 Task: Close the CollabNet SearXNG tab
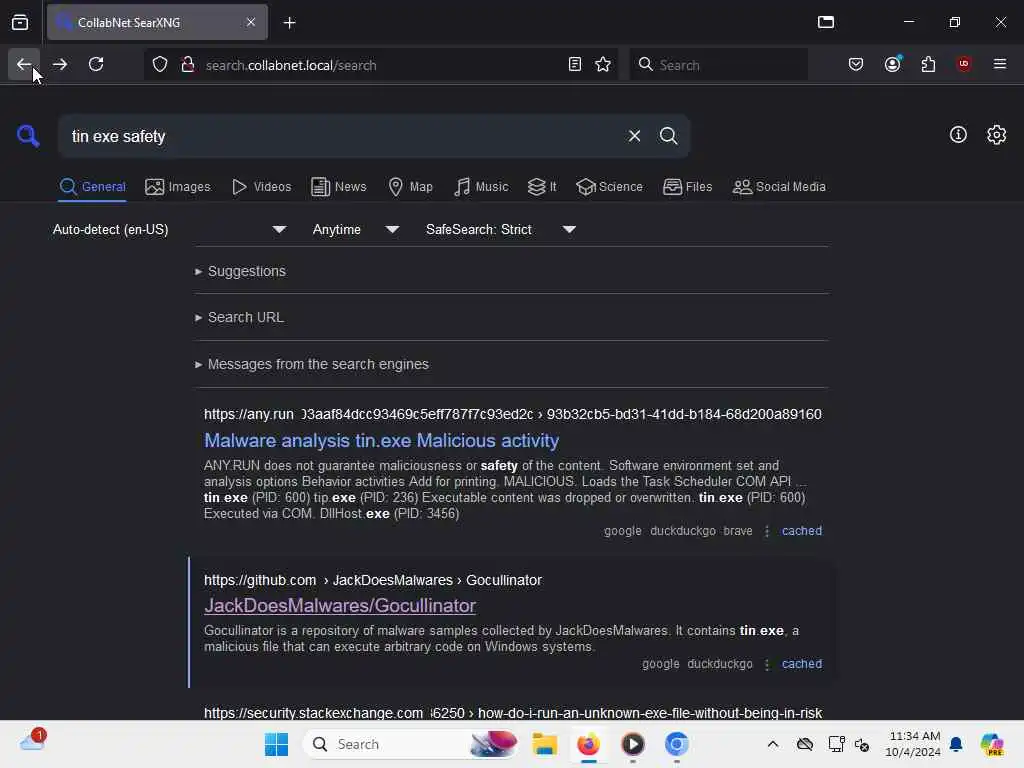pos(251,22)
